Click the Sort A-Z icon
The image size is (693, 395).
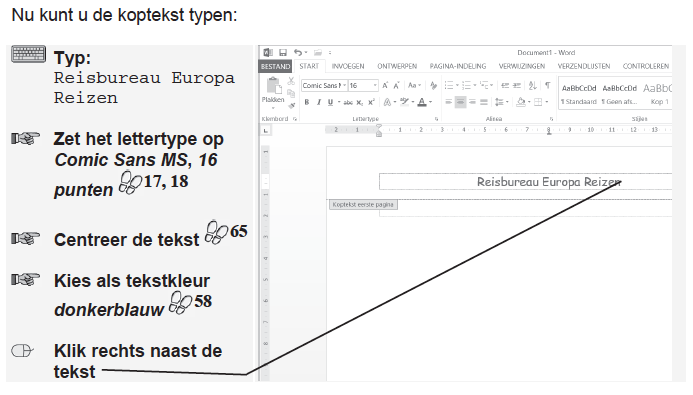533,85
